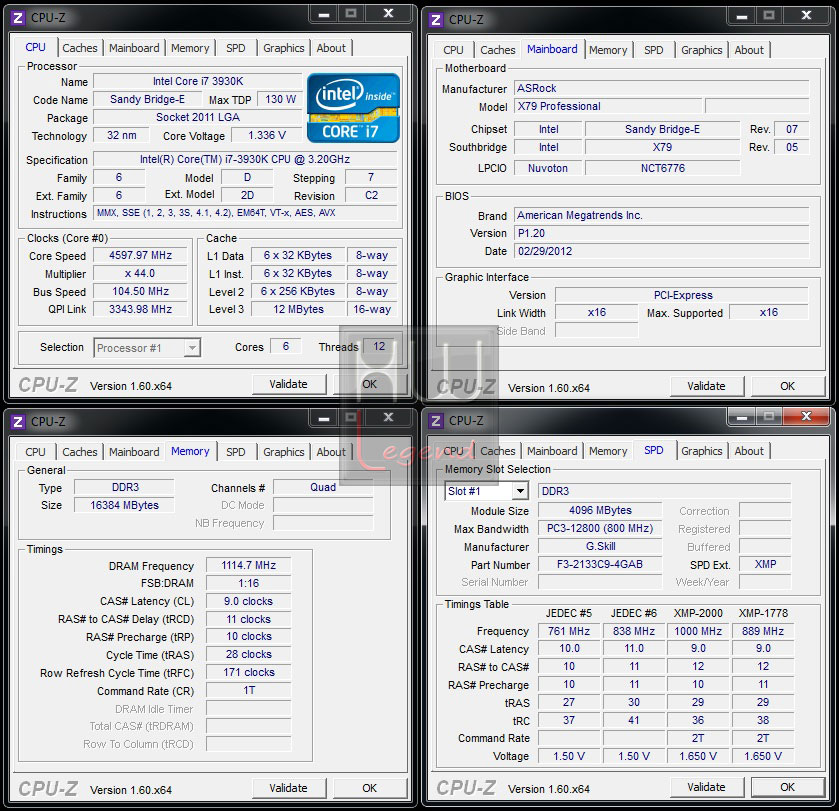This screenshot has height=811, width=839.
Task: Open Graphics tab in the SPD window
Action: (x=701, y=451)
